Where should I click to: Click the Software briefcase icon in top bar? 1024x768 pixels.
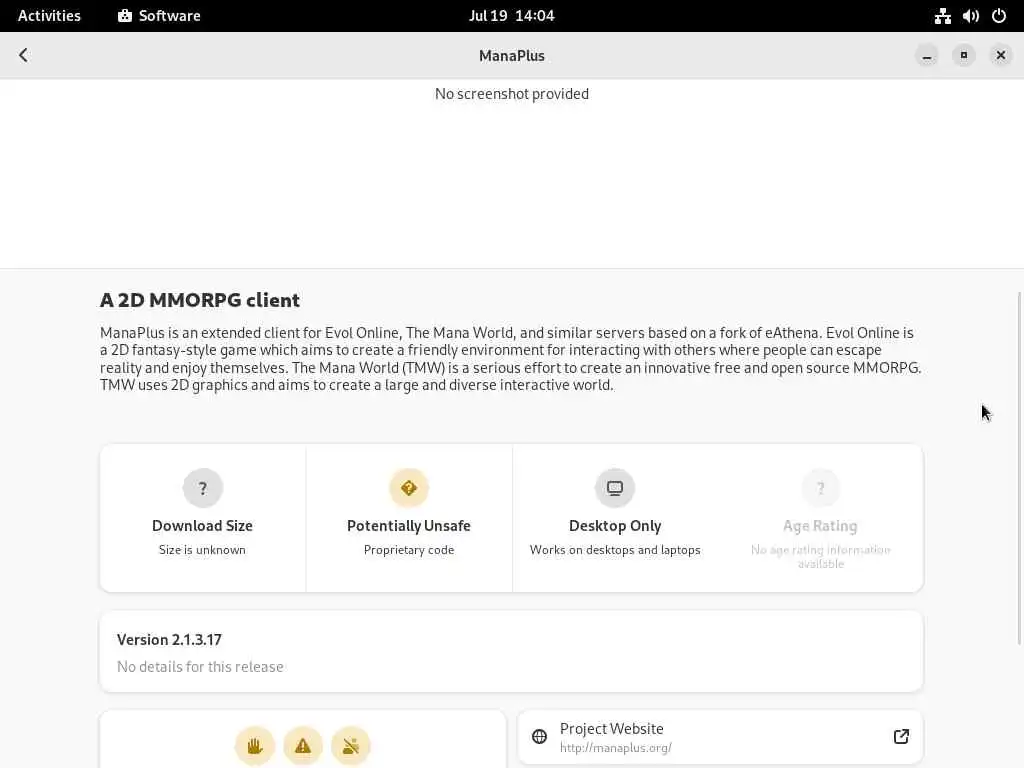pyautogui.click(x=125, y=16)
